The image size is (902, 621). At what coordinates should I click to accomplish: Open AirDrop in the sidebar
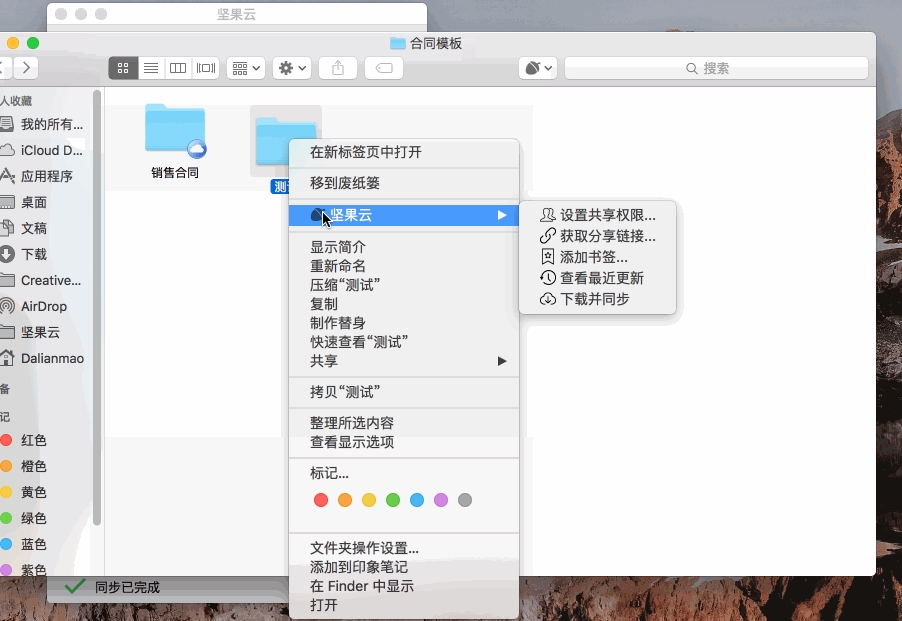[43, 306]
